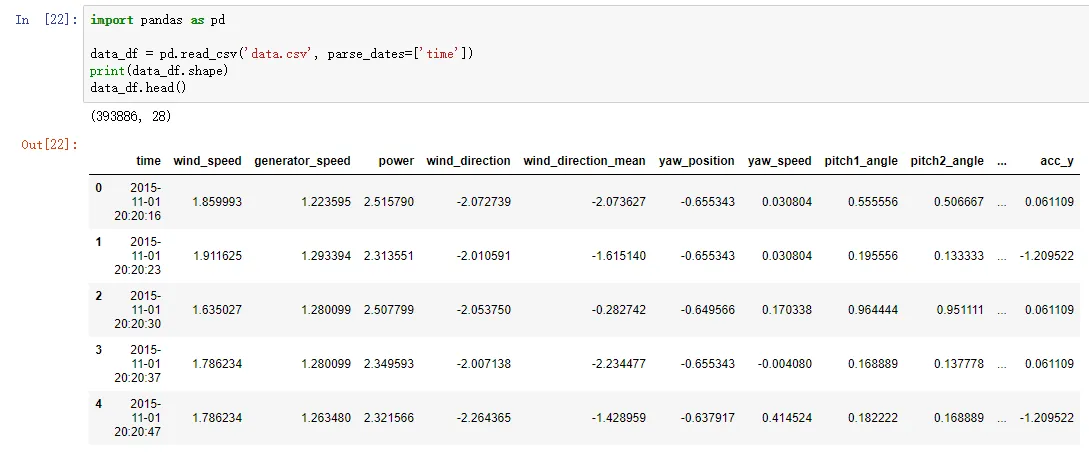Click the wind_direction_mean column header
1089x453 pixels.
click(584, 160)
